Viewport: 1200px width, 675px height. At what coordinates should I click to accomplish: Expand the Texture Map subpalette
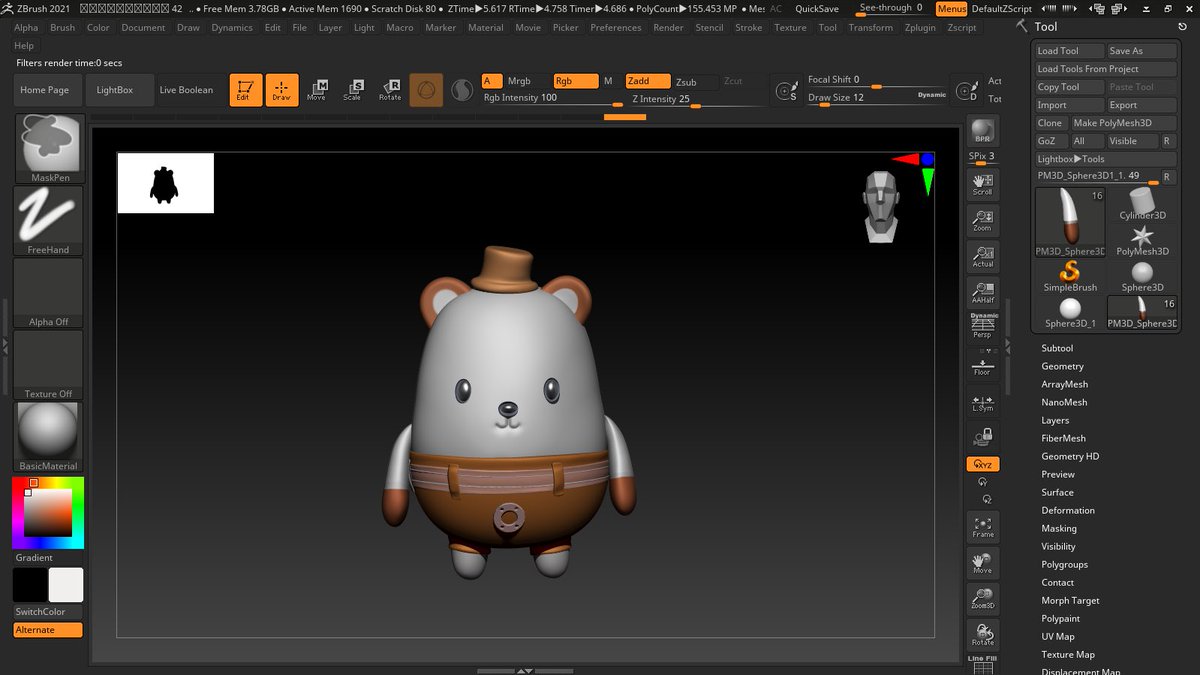coord(1068,654)
